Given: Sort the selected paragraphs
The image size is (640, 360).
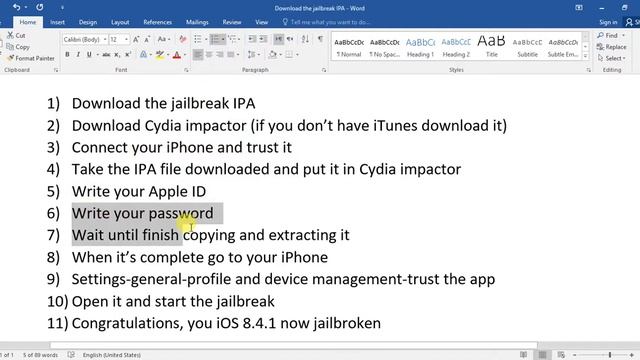Looking at the screenshot, I should click(305, 39).
